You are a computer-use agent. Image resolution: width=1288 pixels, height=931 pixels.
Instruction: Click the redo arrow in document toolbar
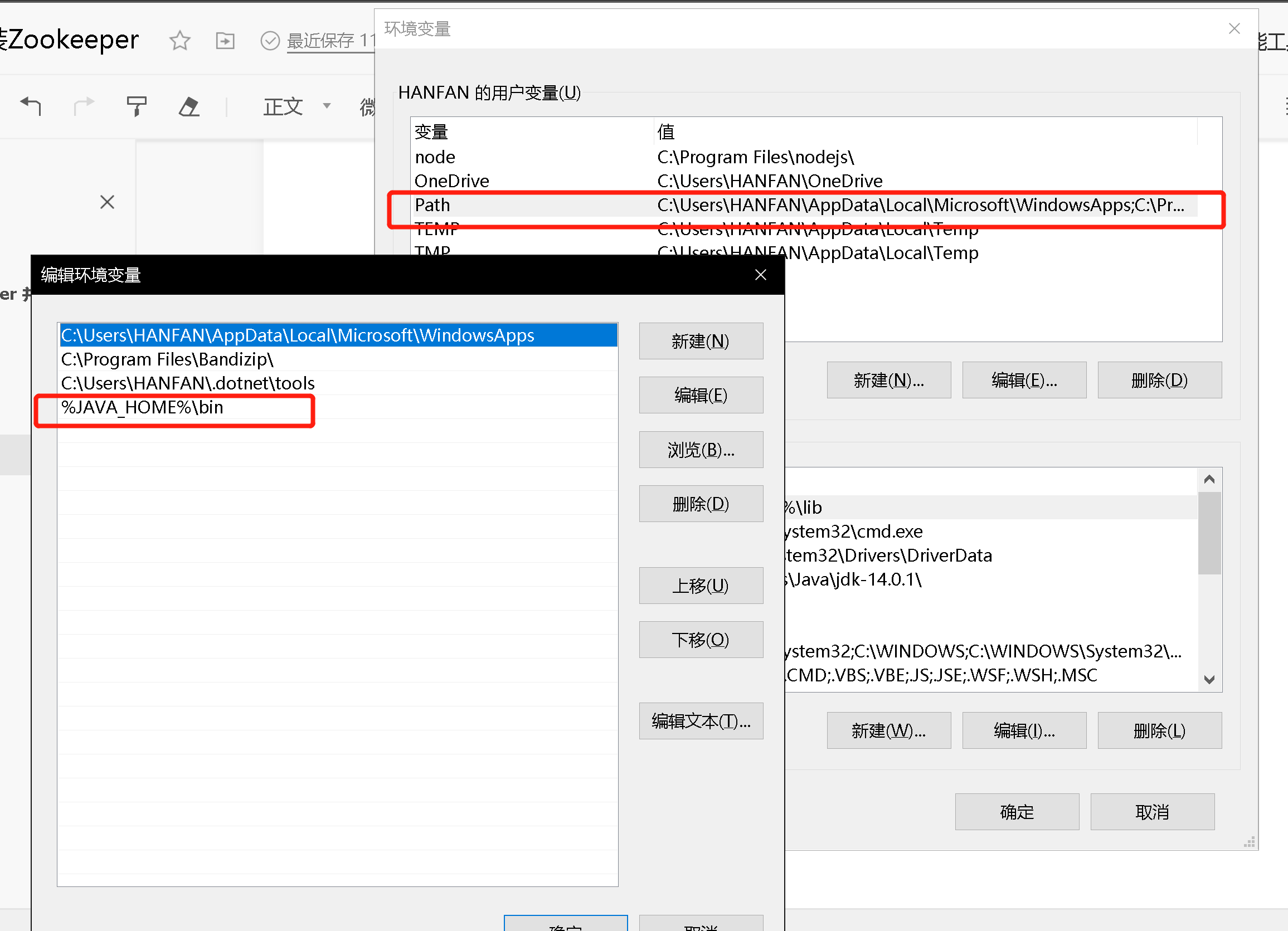84,106
